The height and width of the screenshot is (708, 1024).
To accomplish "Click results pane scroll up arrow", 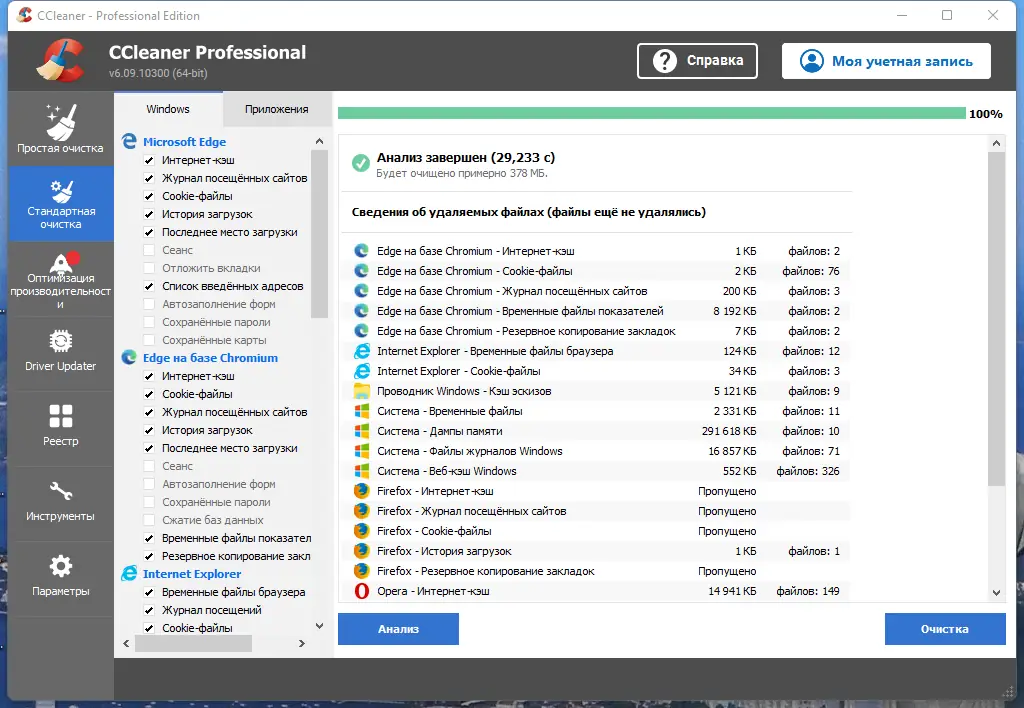I will pyautogui.click(x=996, y=143).
